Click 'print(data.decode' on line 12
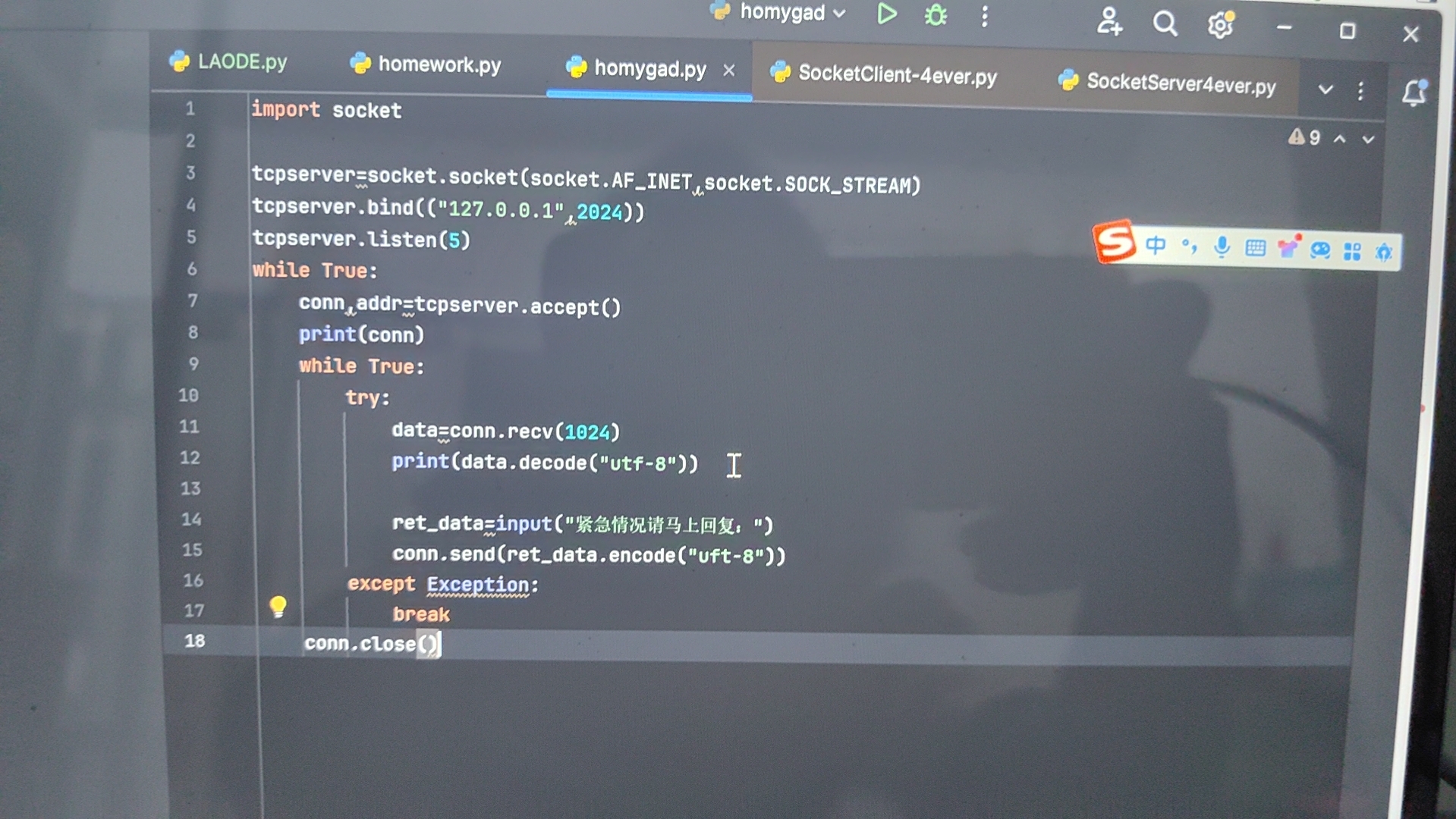This screenshot has width=1456, height=819. pos(489,462)
